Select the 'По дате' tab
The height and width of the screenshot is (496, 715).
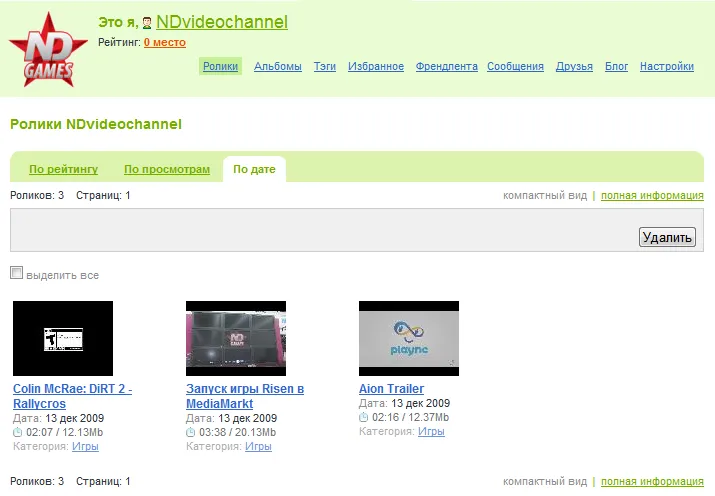coord(254,169)
